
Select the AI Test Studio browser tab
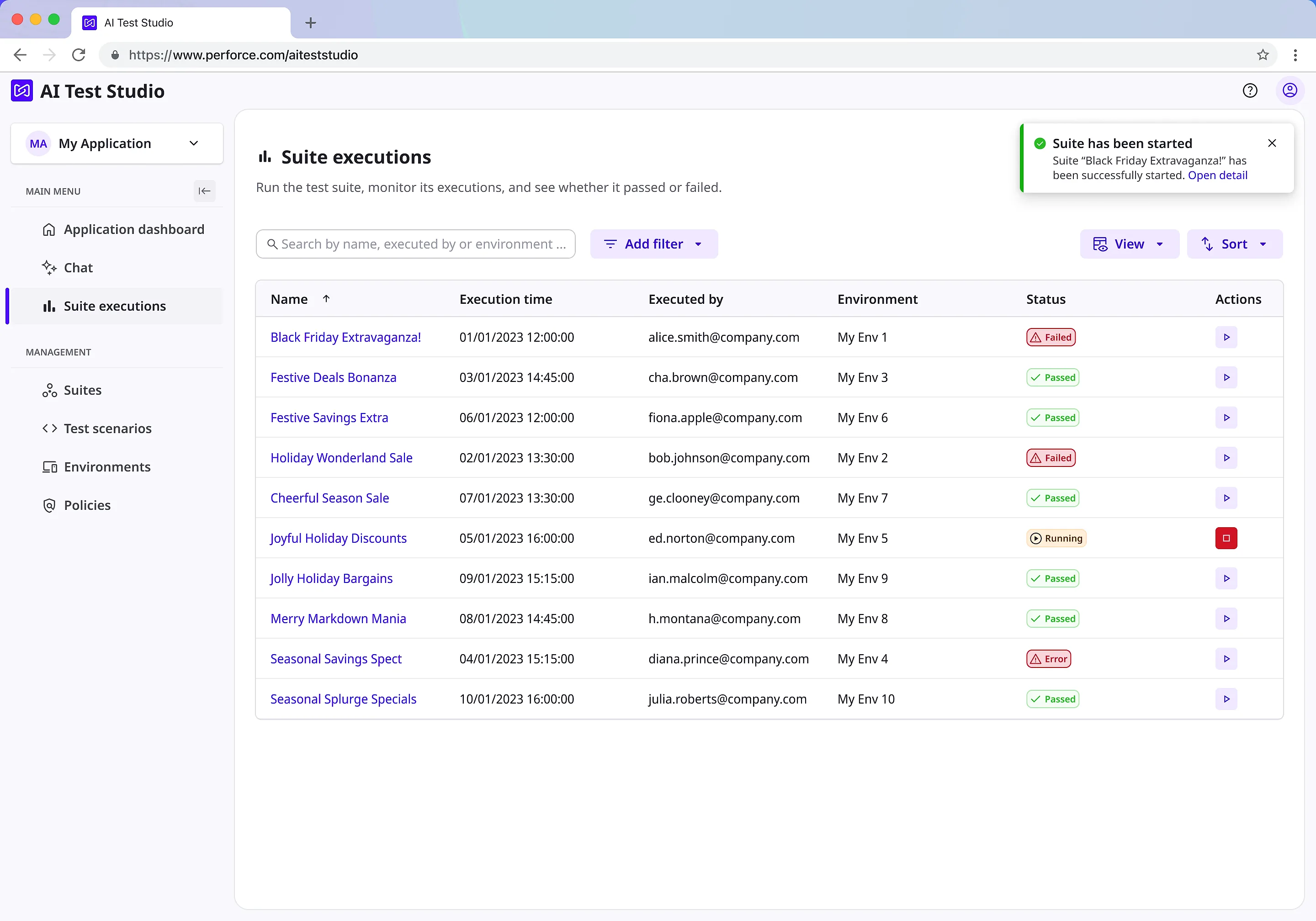pyautogui.click(x=180, y=23)
